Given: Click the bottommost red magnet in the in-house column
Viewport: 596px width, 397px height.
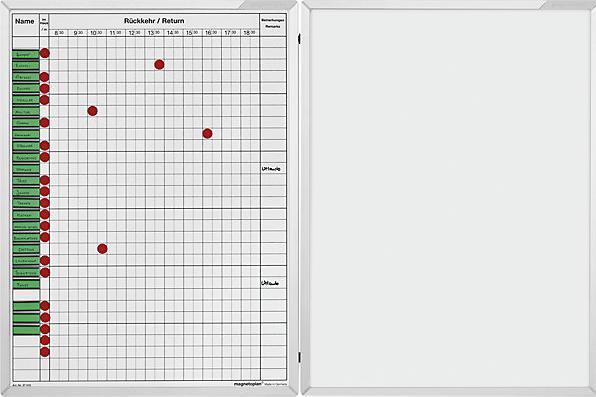Looking at the screenshot, I should tap(44, 352).
